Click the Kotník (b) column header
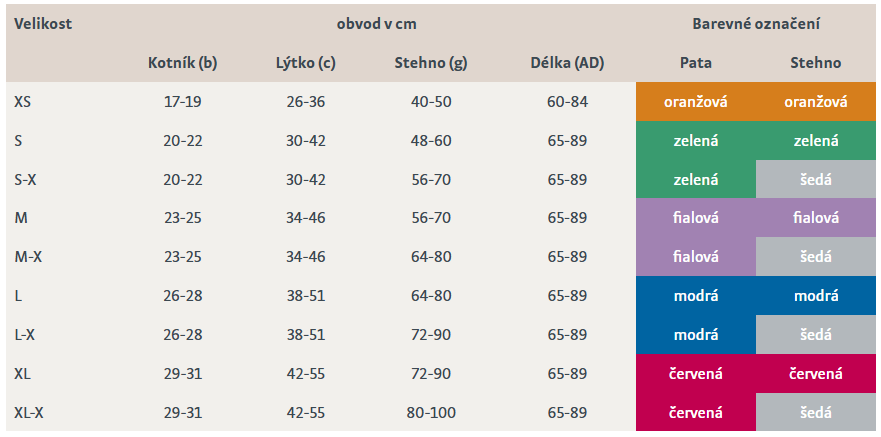The height and width of the screenshot is (437, 881). tap(182, 63)
